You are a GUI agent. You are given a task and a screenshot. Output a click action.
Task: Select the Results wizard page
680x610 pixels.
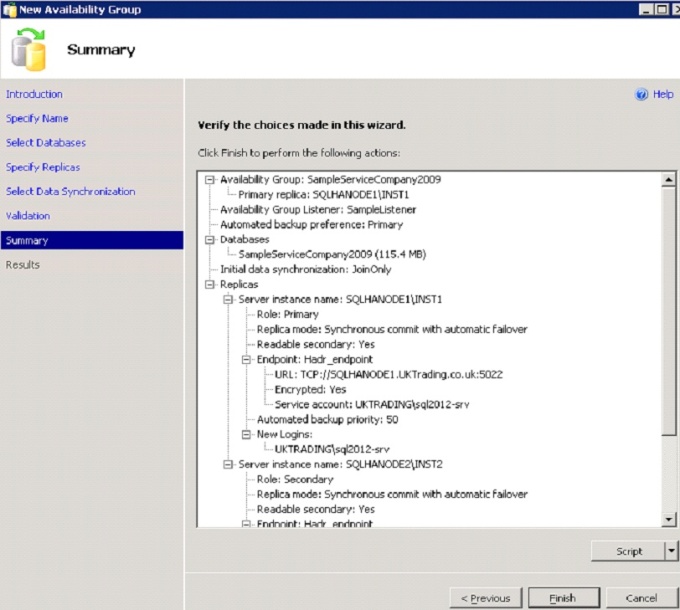tap(23, 264)
